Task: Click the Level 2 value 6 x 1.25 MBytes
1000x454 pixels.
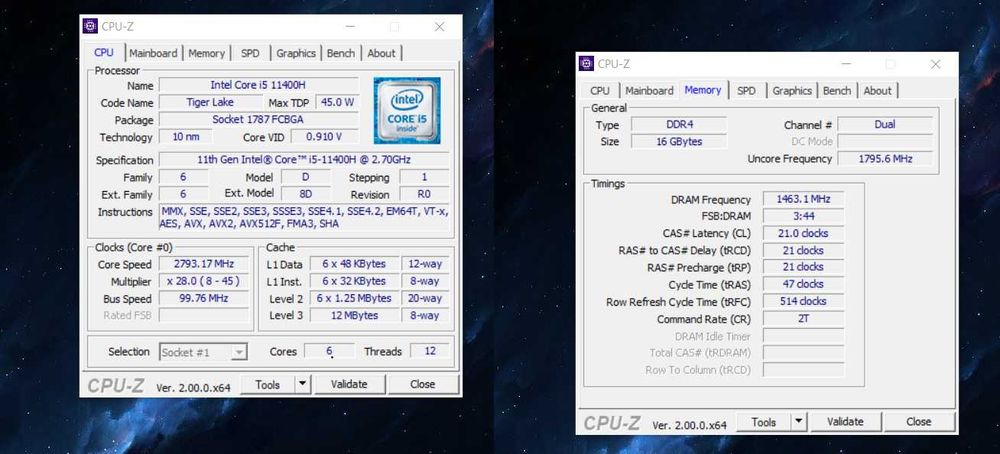Action: point(355,298)
